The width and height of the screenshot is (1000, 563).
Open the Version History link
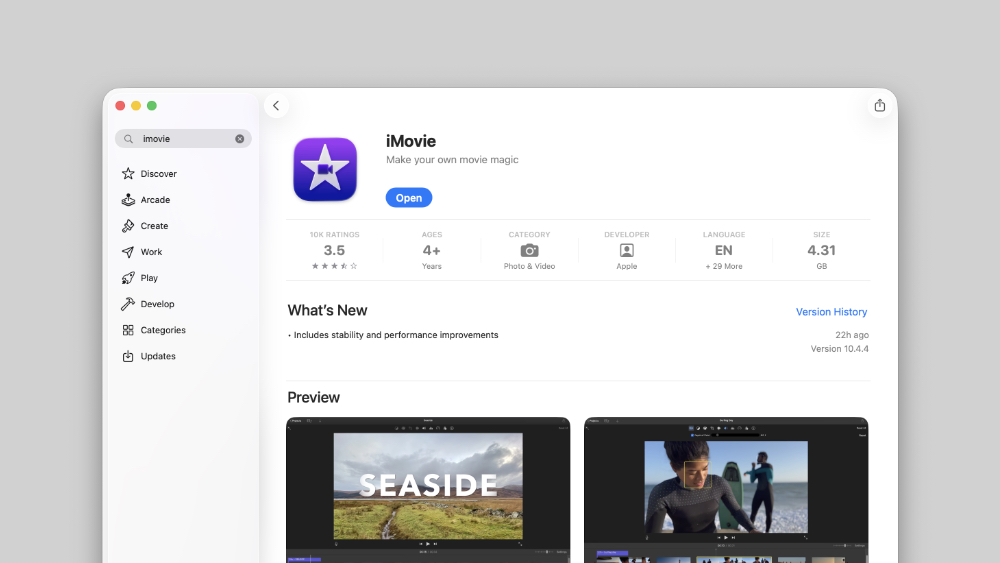pyautogui.click(x=831, y=312)
